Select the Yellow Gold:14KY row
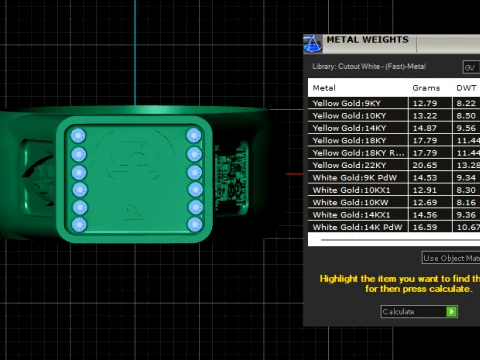The height and width of the screenshot is (360, 480). (394, 128)
